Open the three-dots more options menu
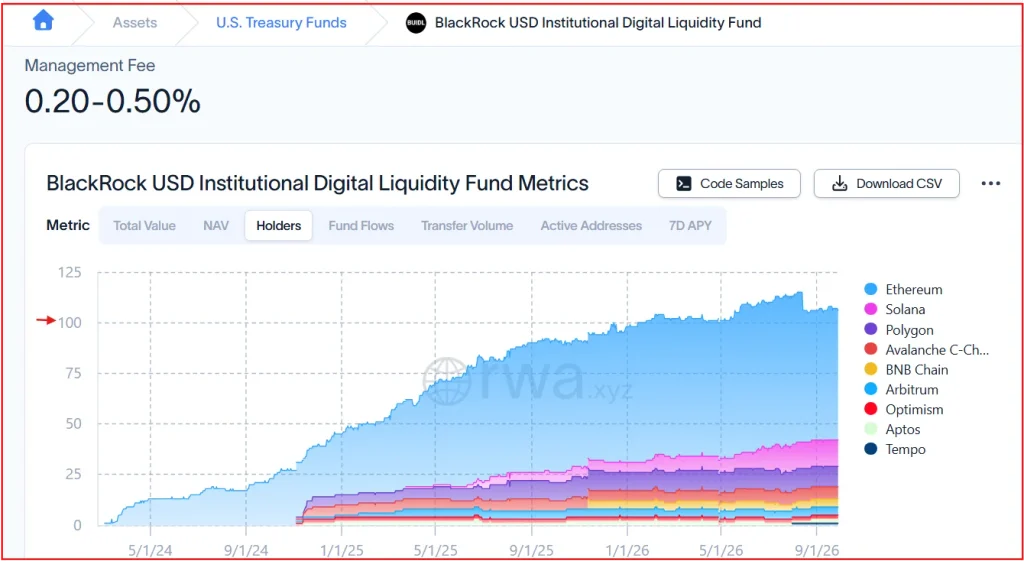Viewport: 1024px width, 561px height. click(991, 184)
